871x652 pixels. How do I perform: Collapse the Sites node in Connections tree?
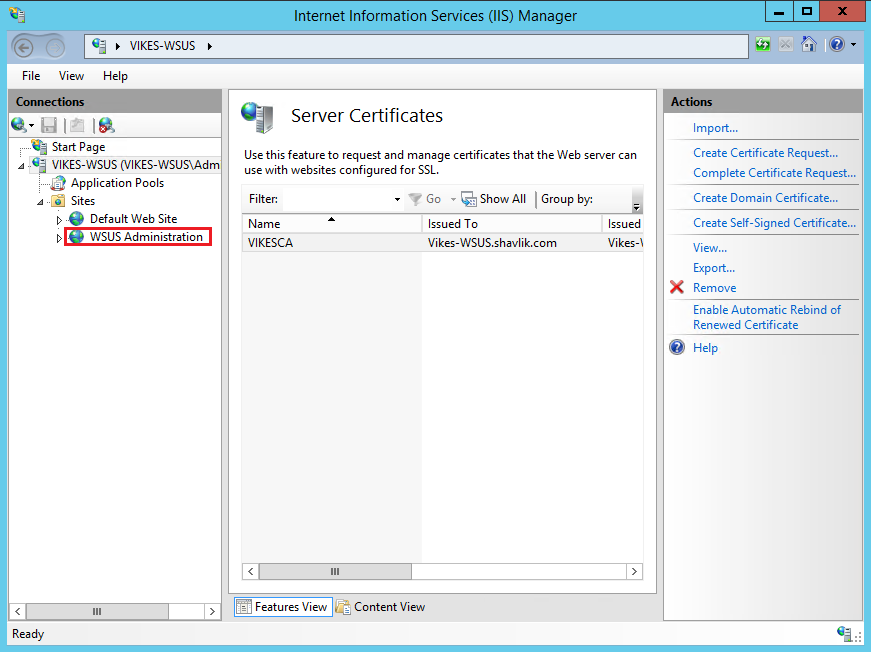(x=41, y=200)
